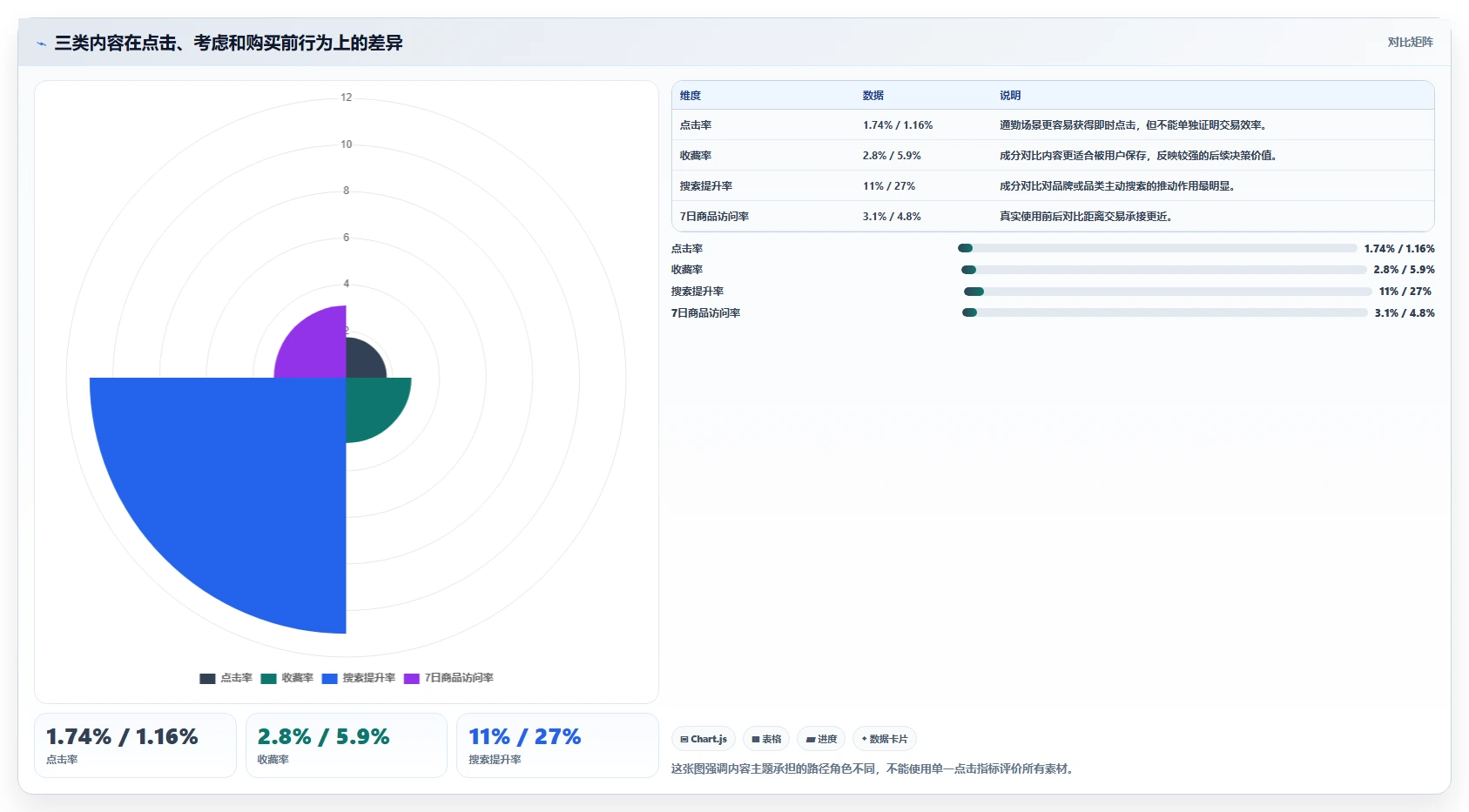Click the 对比矩阵 label in header

[1410, 42]
